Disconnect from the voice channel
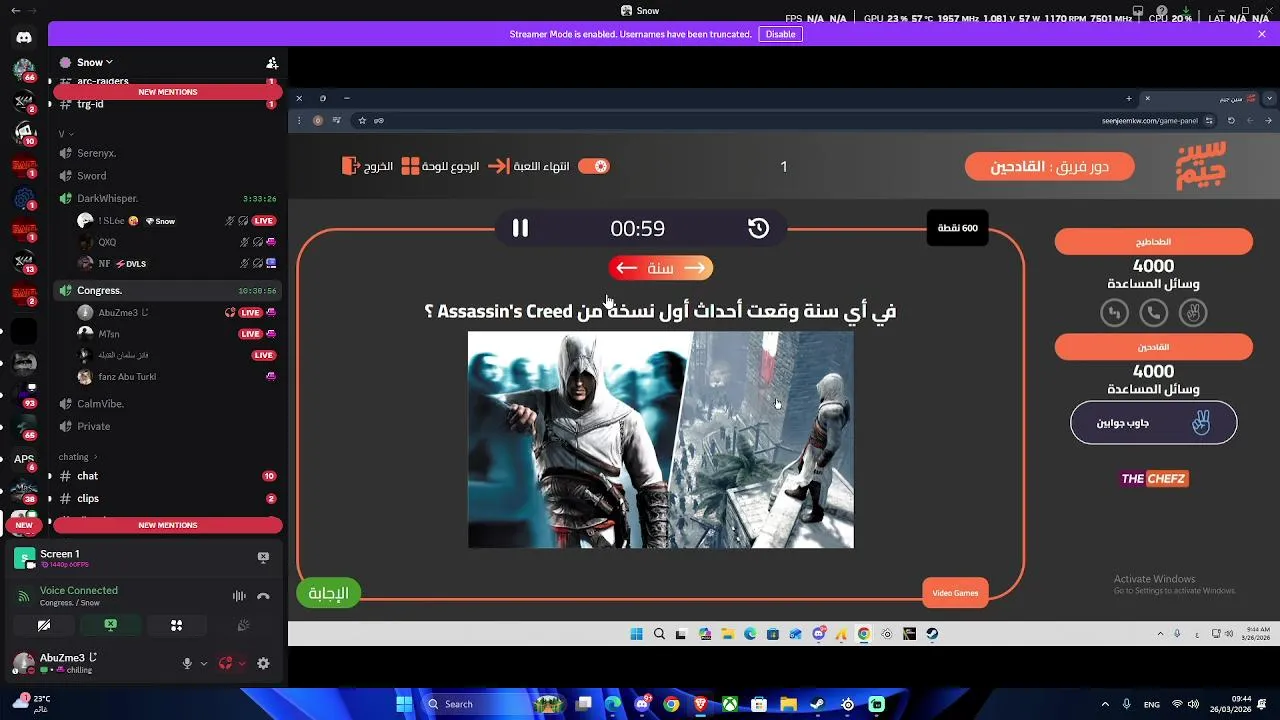 click(x=263, y=596)
